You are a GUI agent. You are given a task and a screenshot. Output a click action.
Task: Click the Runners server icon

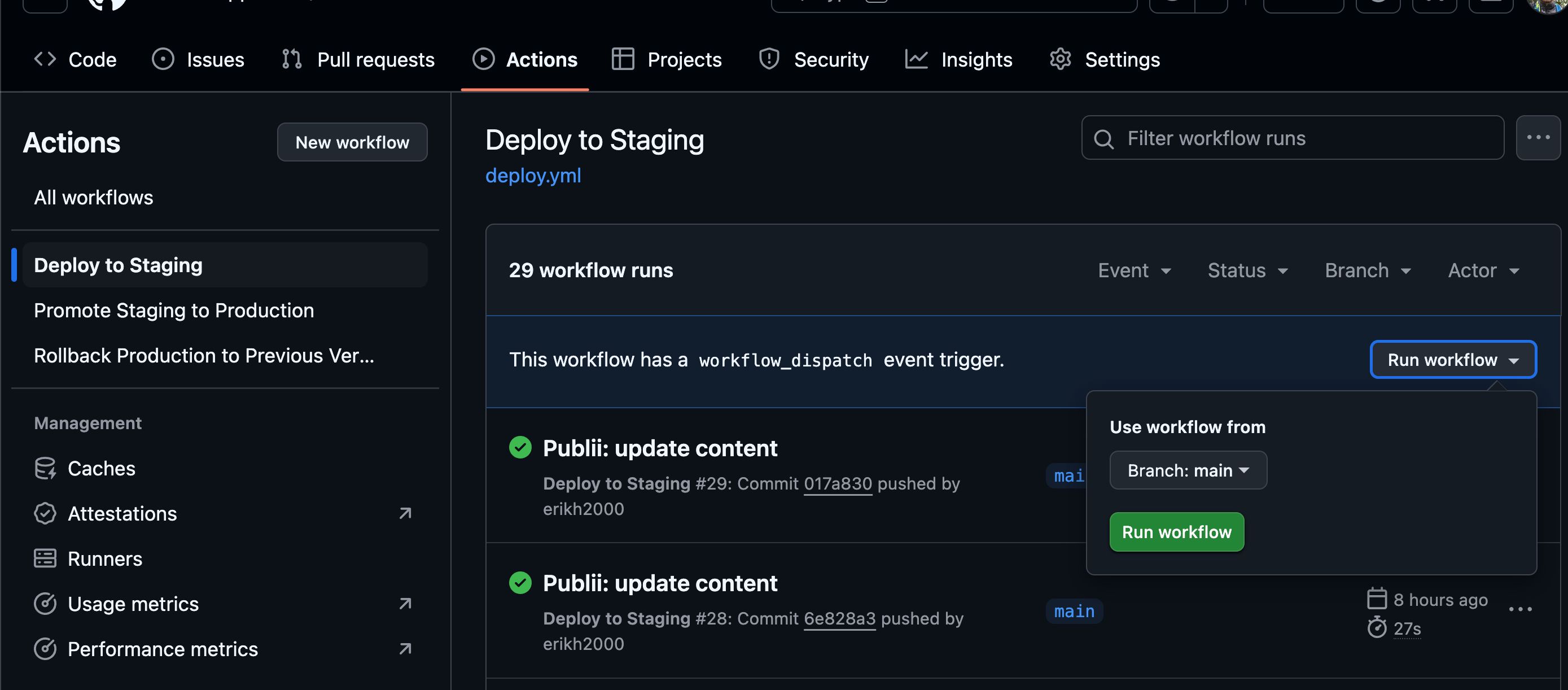point(45,558)
